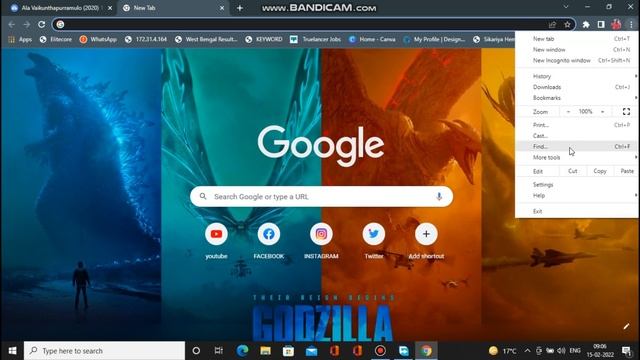Viewport: 640px width, 360px height.
Task: Open the 172.31.4.164 bookmark
Action: point(146,39)
